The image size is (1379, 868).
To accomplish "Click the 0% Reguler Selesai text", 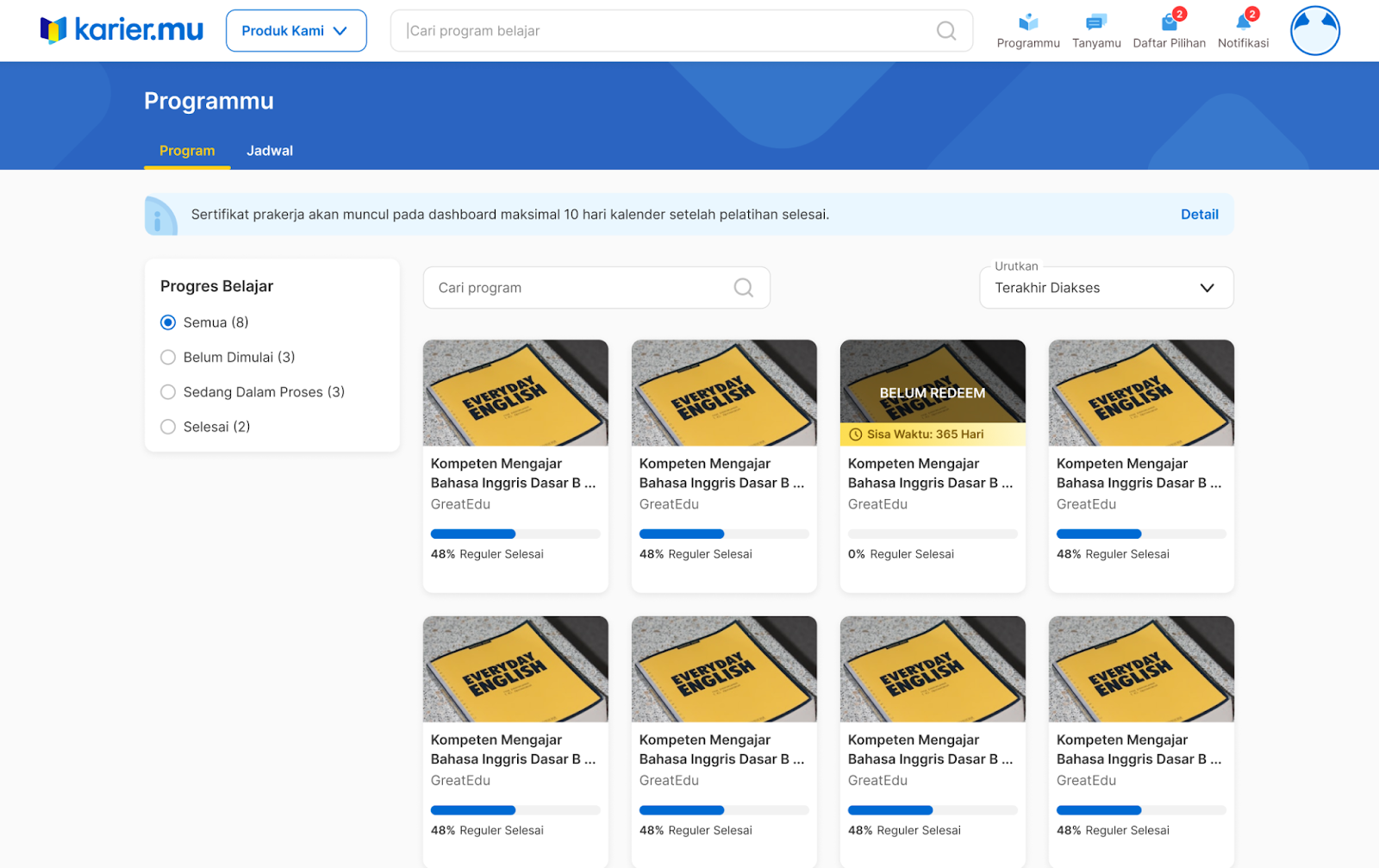I will click(x=901, y=554).
